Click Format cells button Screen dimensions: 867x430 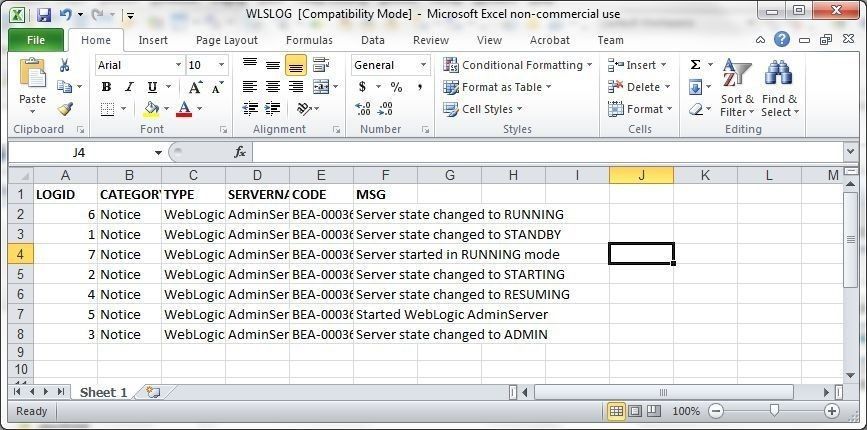pos(640,109)
